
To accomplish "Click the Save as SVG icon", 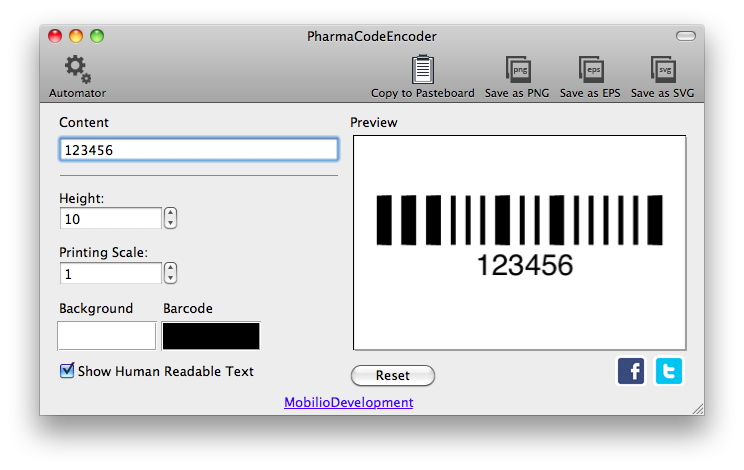I will pyautogui.click(x=663, y=69).
